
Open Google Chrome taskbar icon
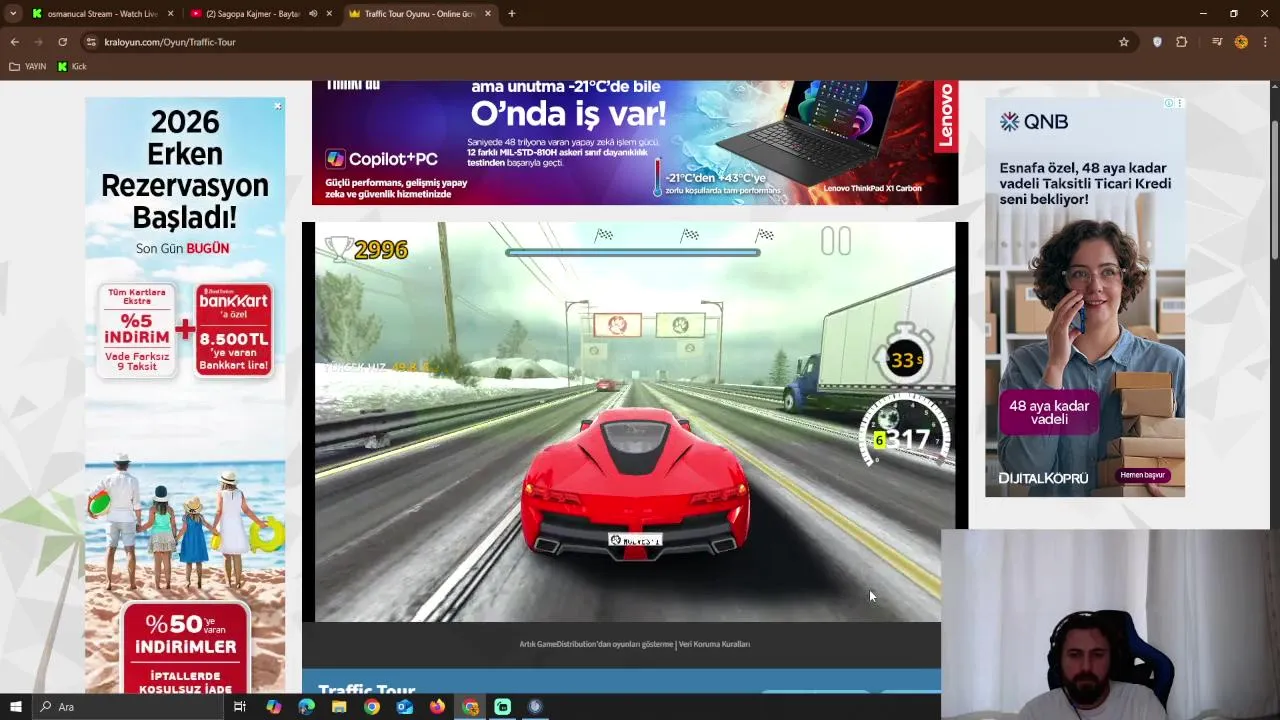pyautogui.click(x=372, y=707)
